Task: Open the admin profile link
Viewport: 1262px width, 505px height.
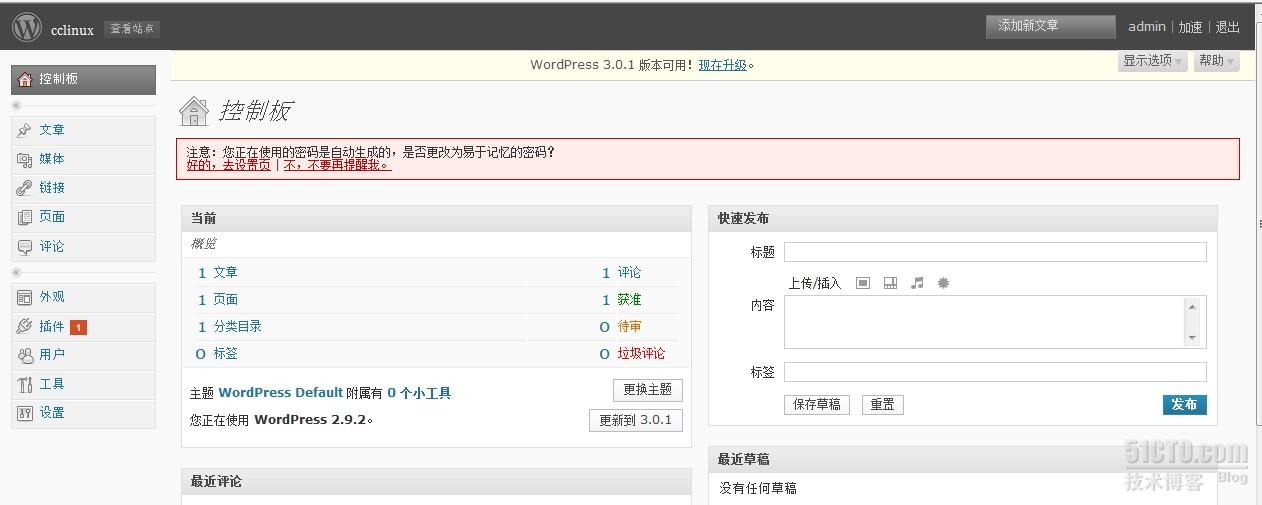Action: [1147, 27]
